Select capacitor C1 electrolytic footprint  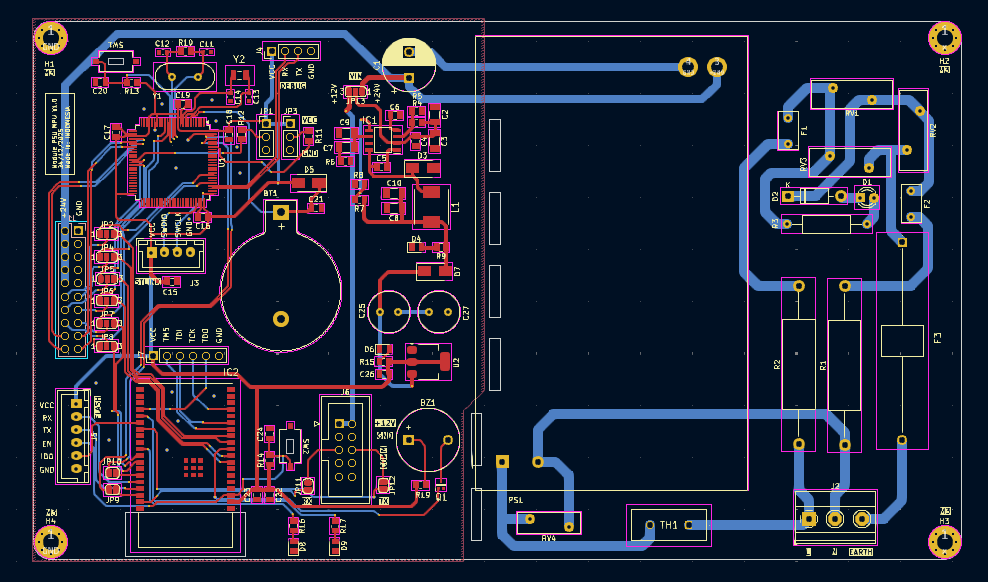(x=409, y=64)
